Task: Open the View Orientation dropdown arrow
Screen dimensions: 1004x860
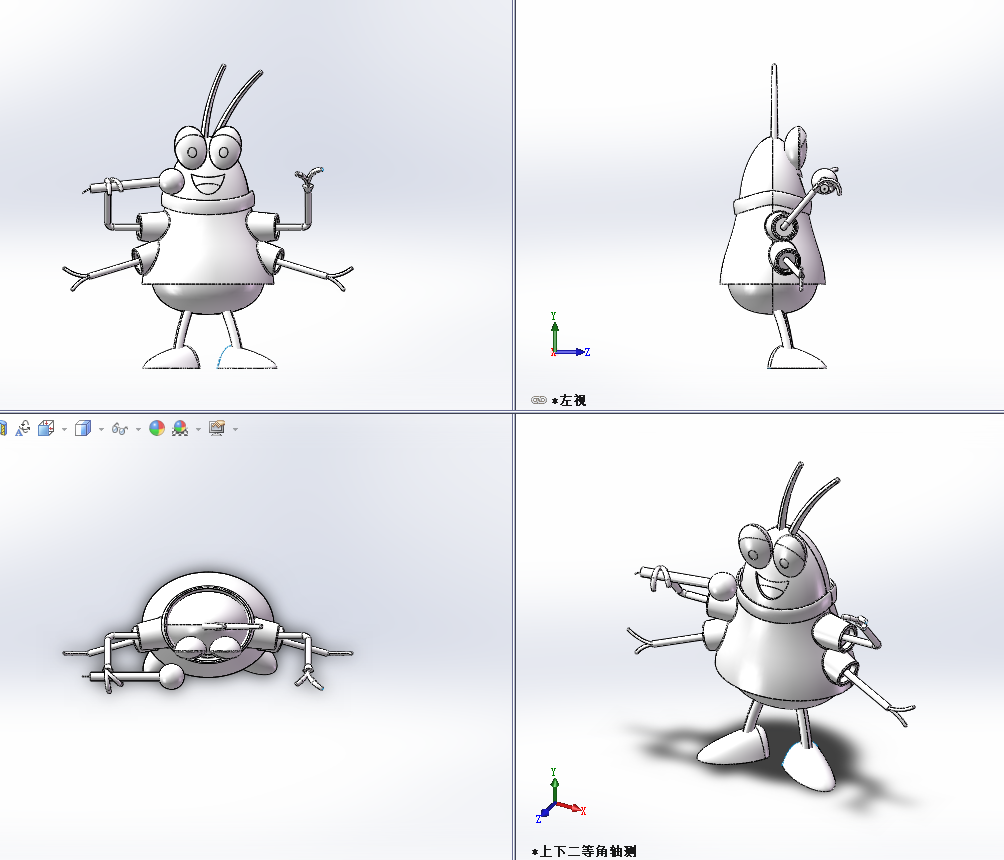Action: (64, 429)
